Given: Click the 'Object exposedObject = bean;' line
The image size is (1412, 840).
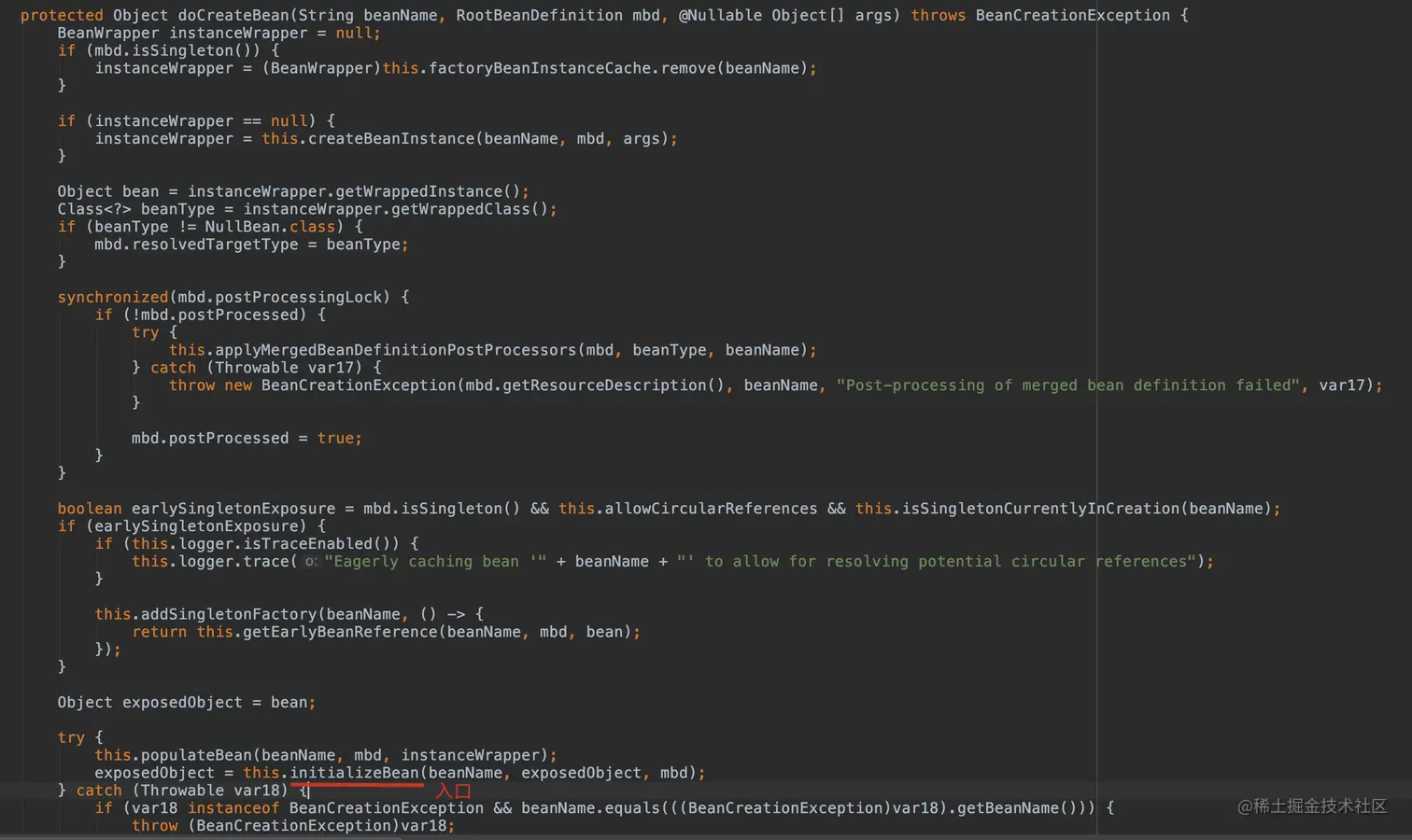Looking at the screenshot, I should pyautogui.click(x=187, y=704).
